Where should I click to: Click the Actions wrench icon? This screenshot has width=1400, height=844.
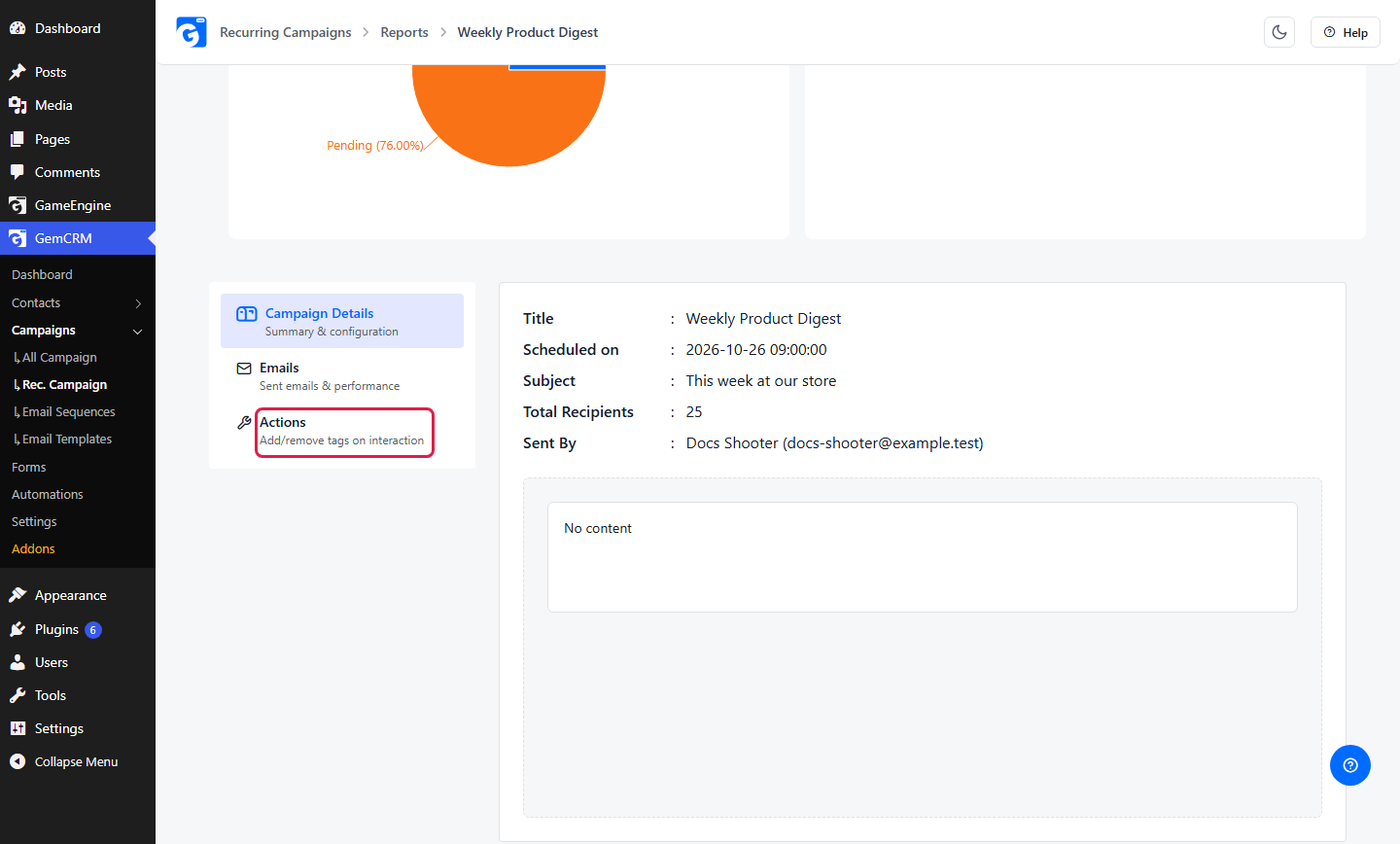click(x=244, y=423)
